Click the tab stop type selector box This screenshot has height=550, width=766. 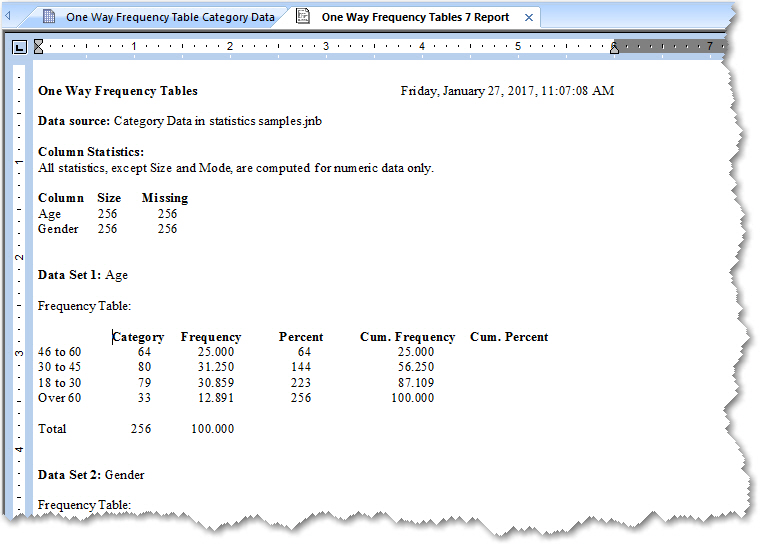(19, 47)
